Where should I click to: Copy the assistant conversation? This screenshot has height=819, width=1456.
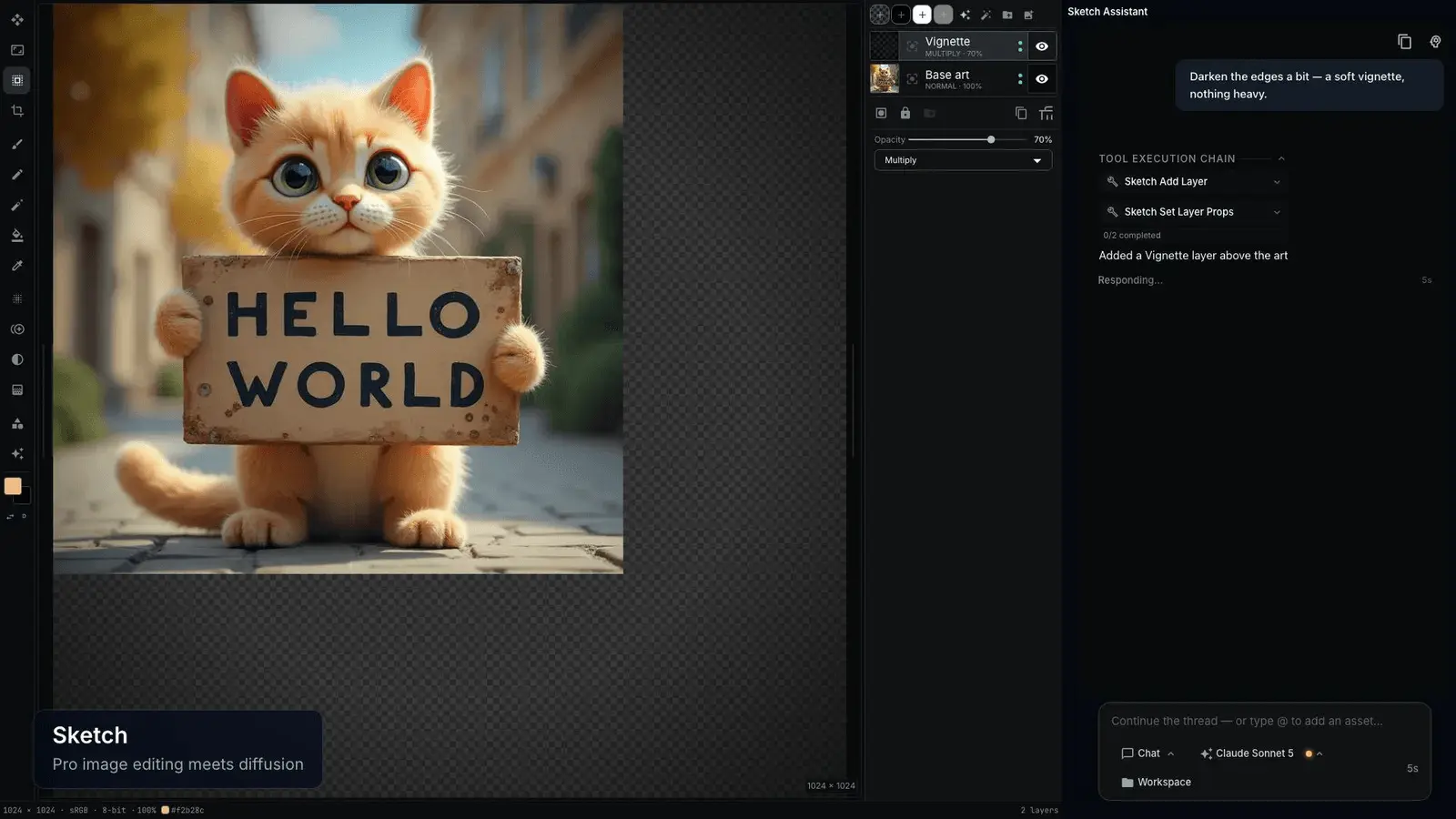click(1404, 42)
